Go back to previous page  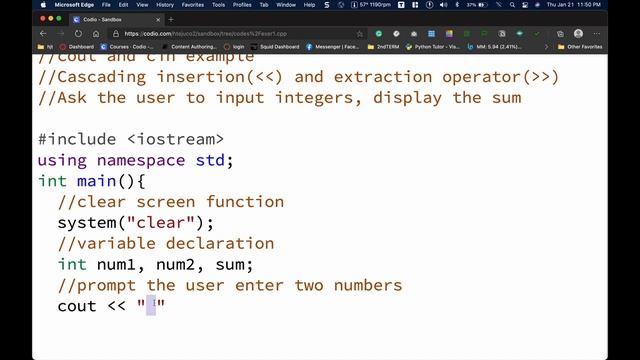click(43, 33)
